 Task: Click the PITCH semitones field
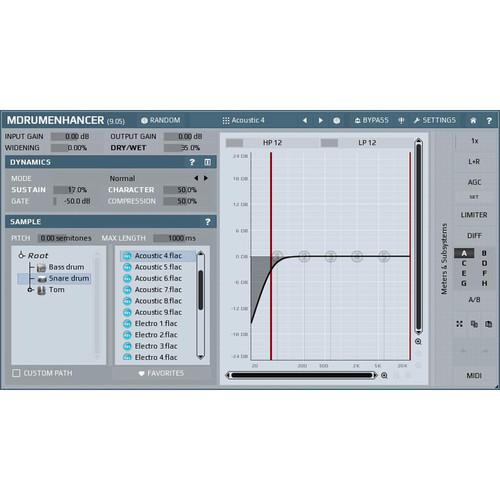[66, 238]
